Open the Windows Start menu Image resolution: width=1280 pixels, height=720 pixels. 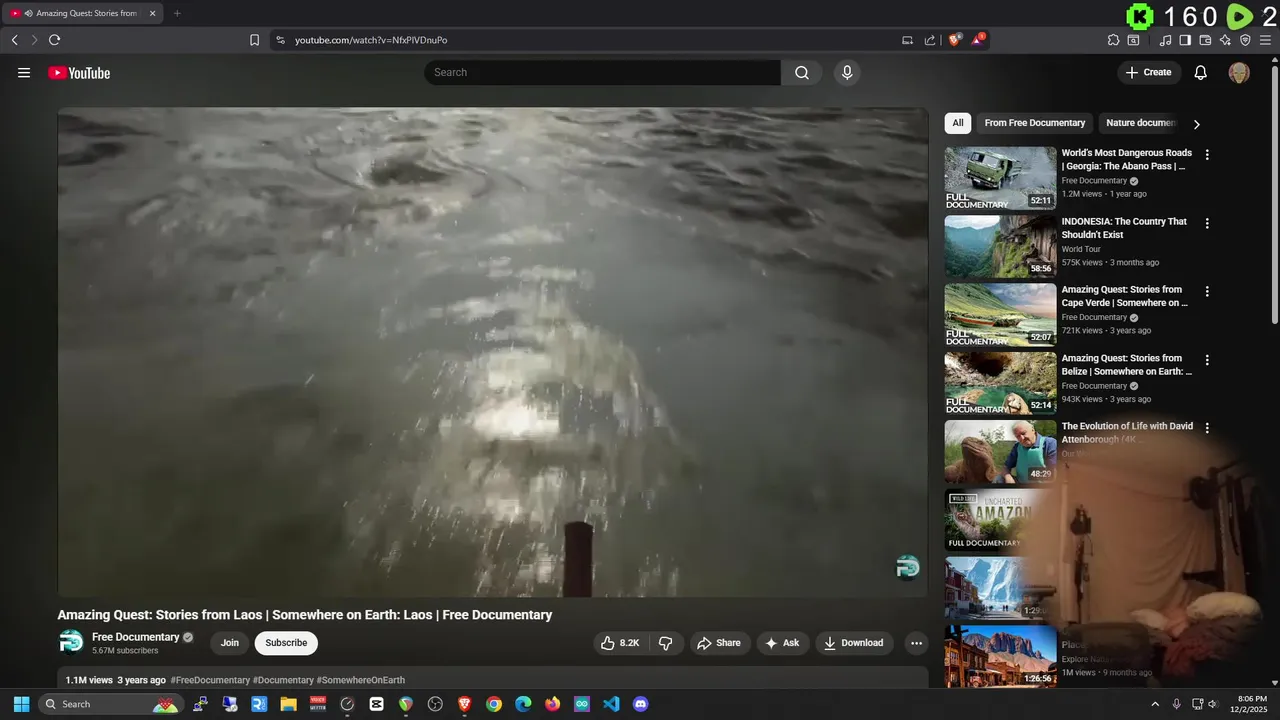click(21, 704)
